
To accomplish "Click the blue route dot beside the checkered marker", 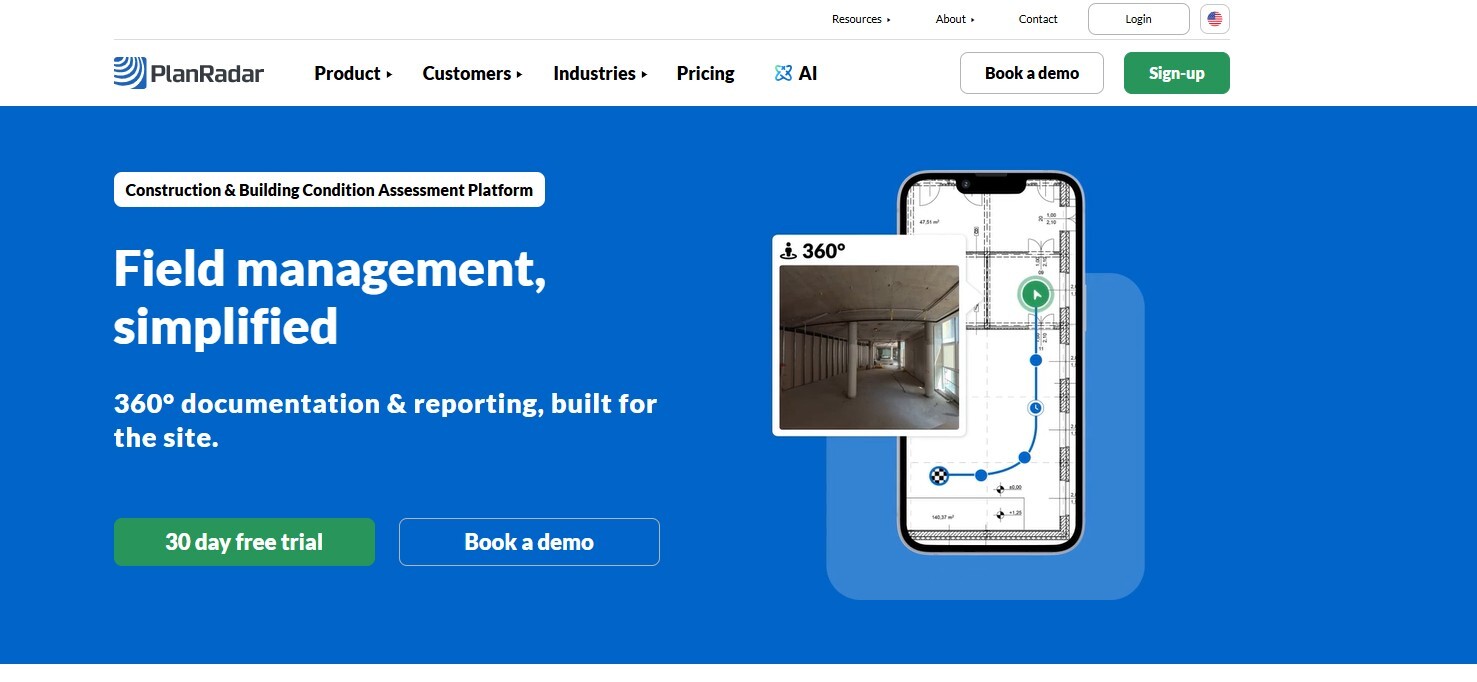I will (981, 475).
